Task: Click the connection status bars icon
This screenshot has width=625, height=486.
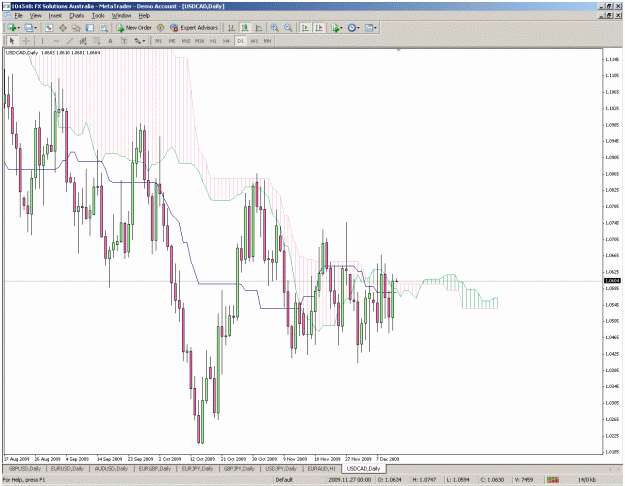Action: [x=552, y=480]
